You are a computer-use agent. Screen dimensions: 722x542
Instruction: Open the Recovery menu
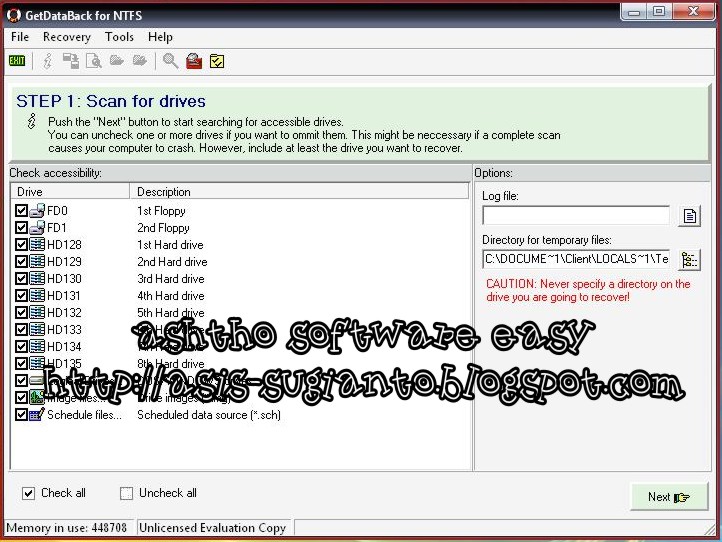(67, 37)
